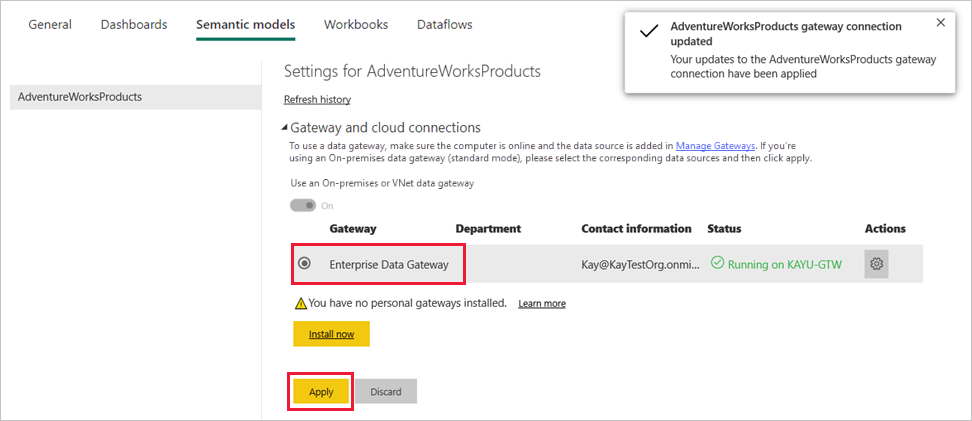Image resolution: width=972 pixels, height=421 pixels.
Task: Open the Learn more link
Action: [x=542, y=303]
